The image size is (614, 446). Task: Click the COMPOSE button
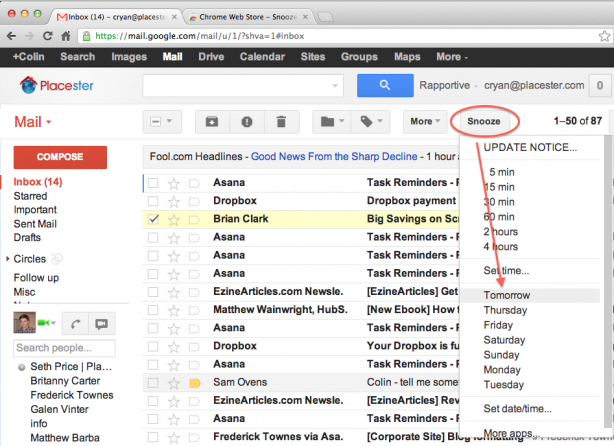pos(60,157)
